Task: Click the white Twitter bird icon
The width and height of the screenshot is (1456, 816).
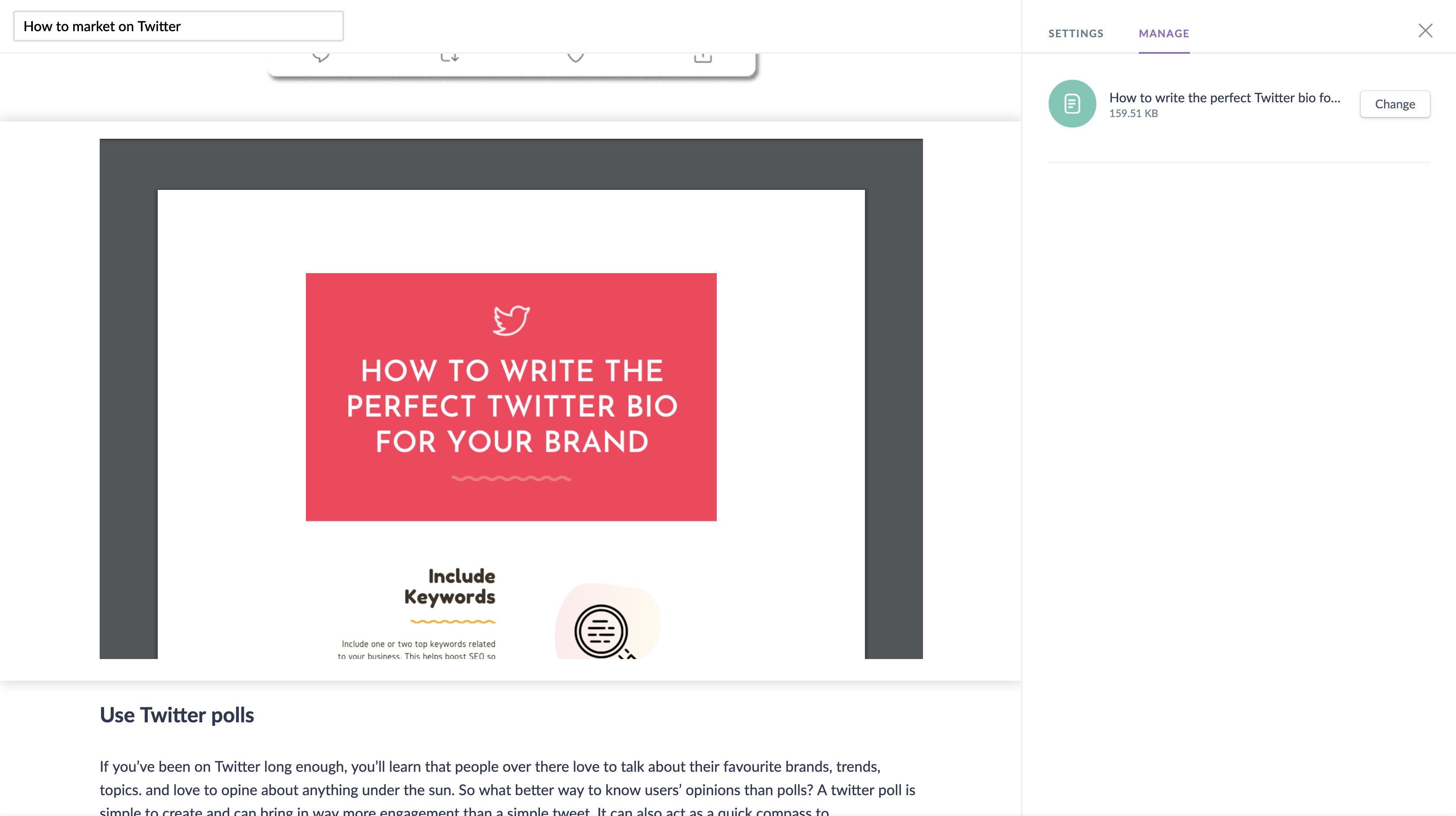Action: (511, 320)
